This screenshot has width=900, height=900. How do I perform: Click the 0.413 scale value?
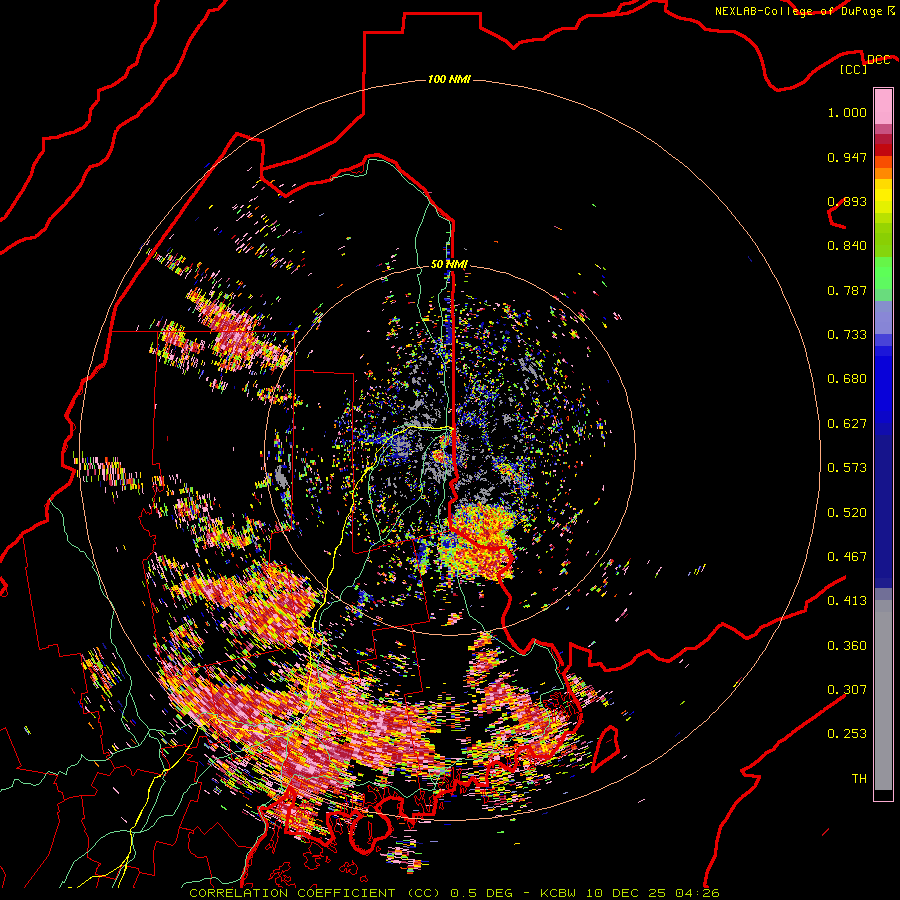tap(847, 601)
